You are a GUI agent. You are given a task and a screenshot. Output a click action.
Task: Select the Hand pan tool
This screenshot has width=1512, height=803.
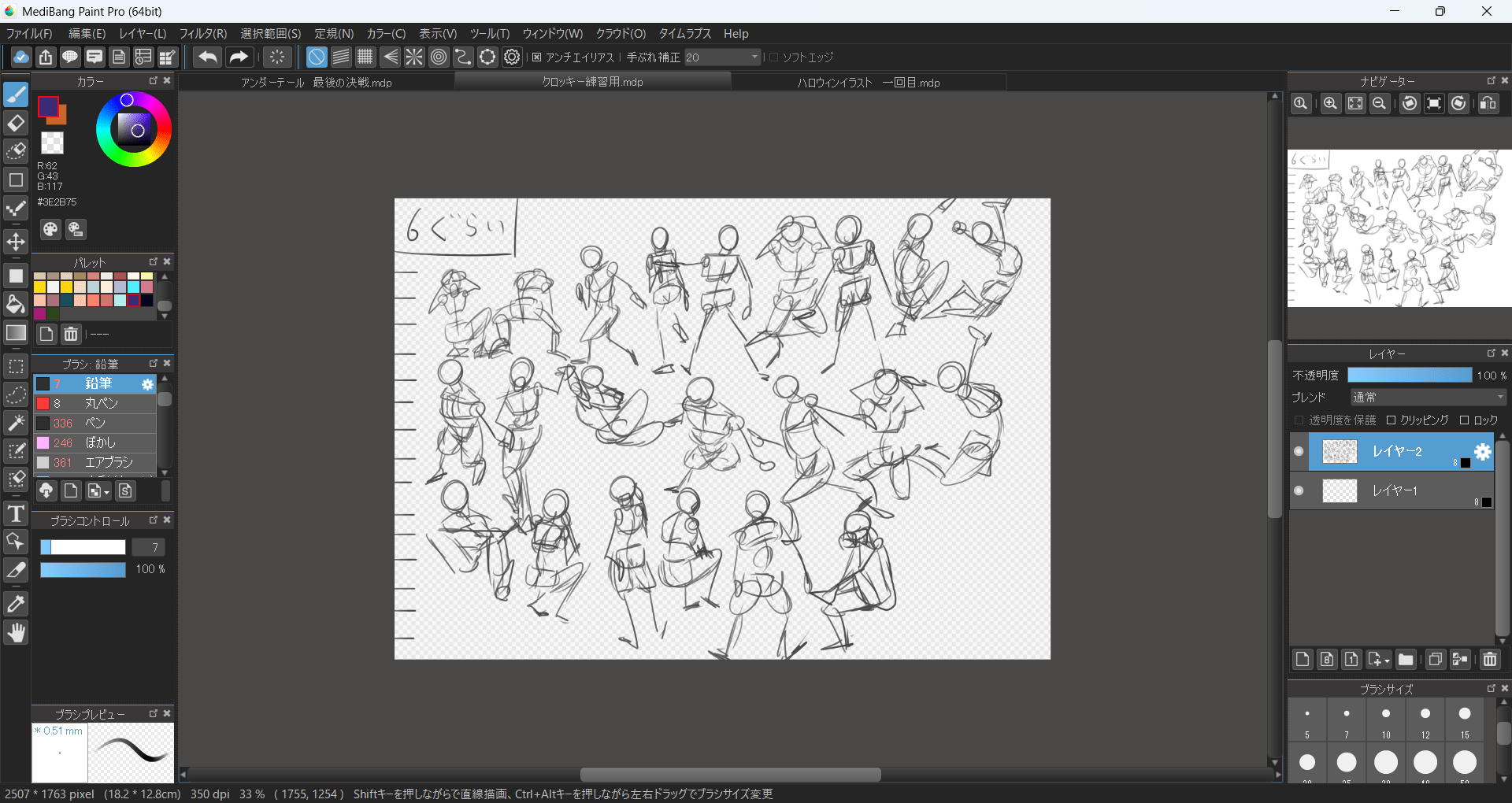pyautogui.click(x=16, y=633)
